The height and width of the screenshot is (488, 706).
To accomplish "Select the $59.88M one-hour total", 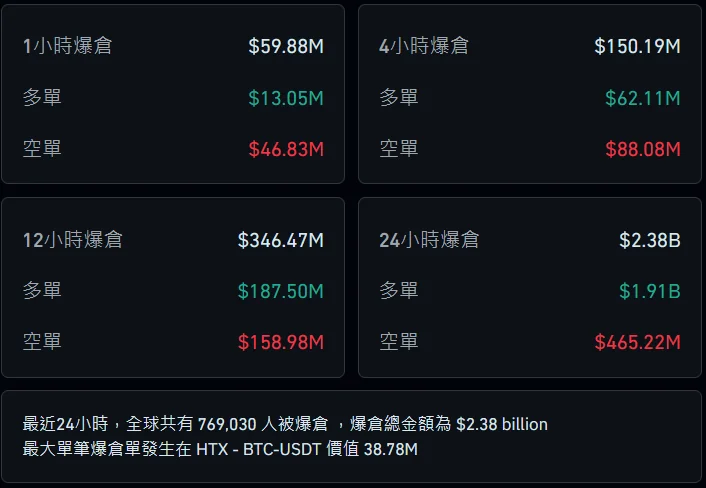I will click(x=286, y=46).
